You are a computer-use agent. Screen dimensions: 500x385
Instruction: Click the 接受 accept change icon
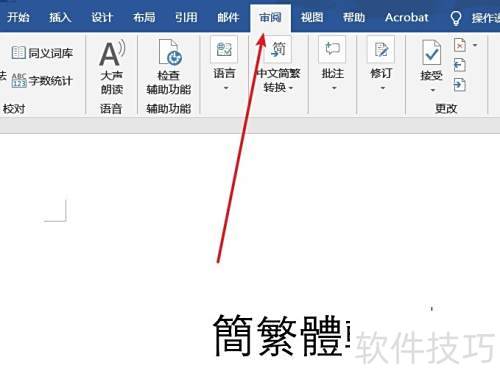[x=432, y=52]
